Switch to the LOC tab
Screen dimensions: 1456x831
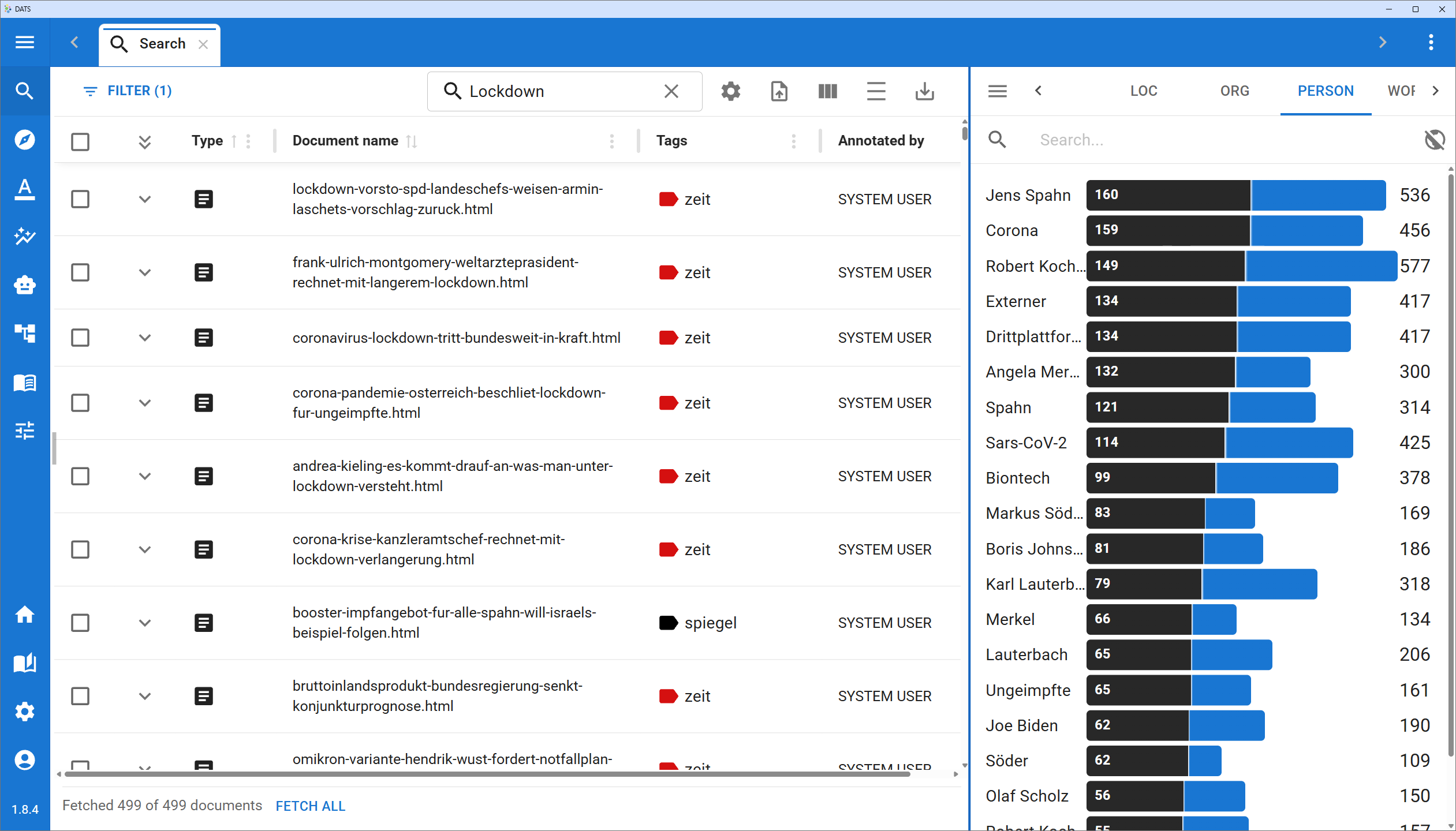coord(1144,91)
